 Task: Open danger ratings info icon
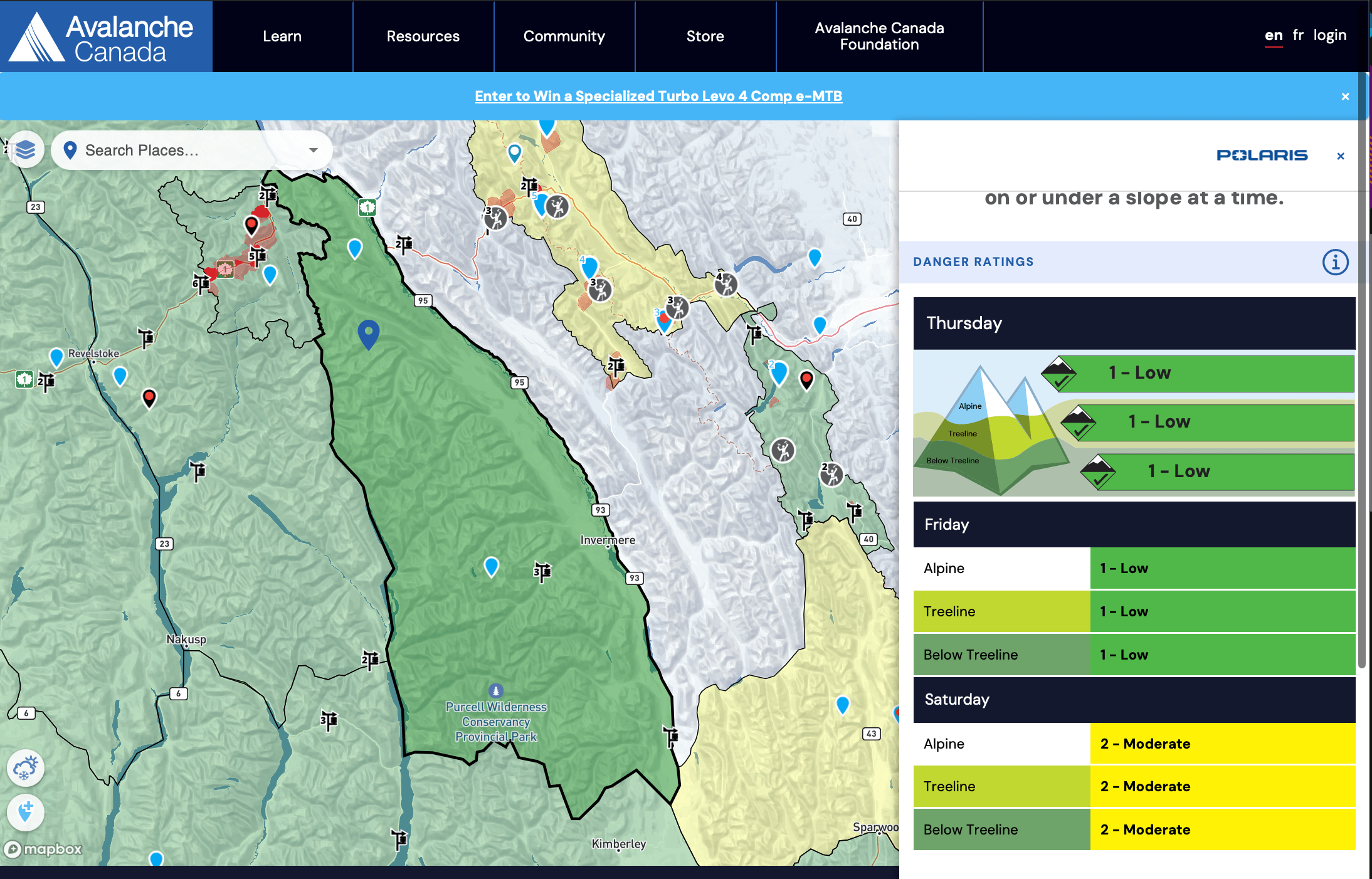tap(1335, 262)
